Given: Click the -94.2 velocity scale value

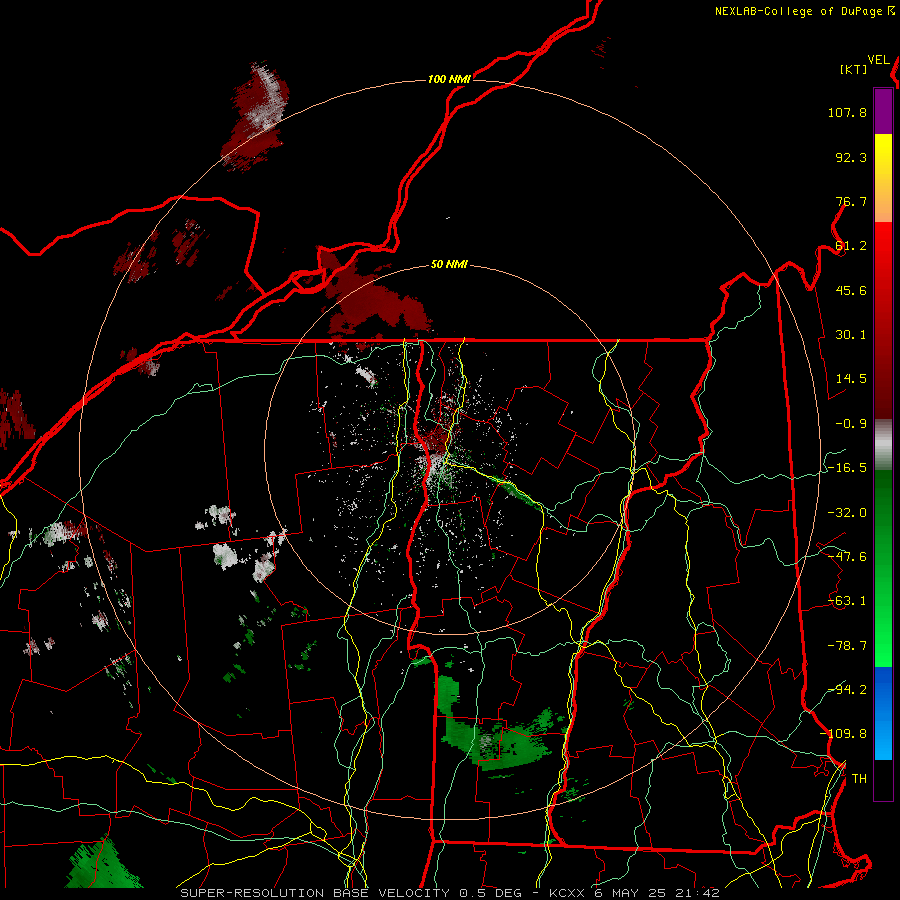Looking at the screenshot, I should click(847, 689).
